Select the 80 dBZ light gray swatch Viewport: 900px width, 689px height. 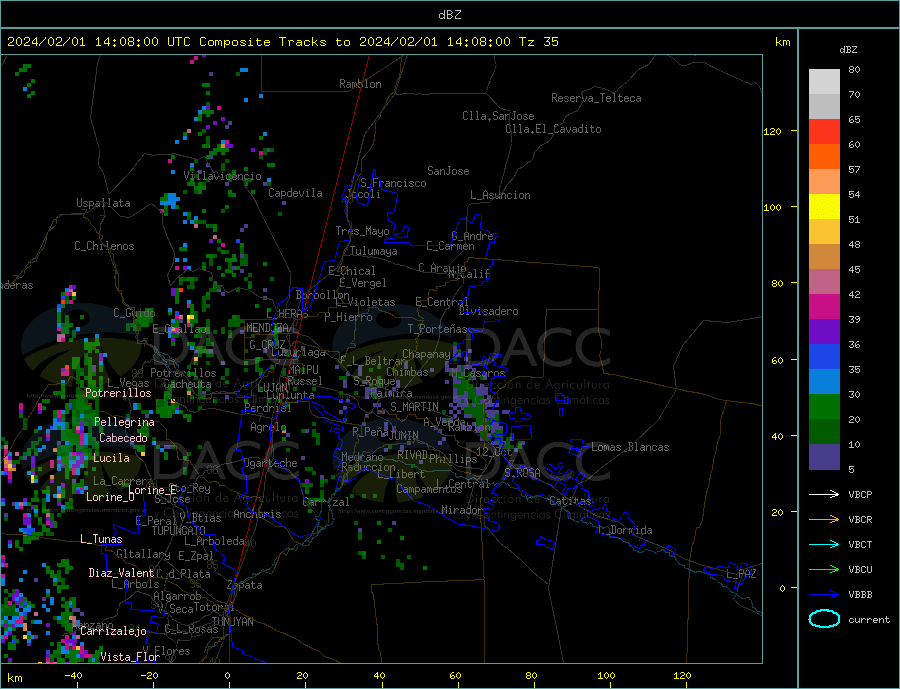pyautogui.click(x=824, y=82)
